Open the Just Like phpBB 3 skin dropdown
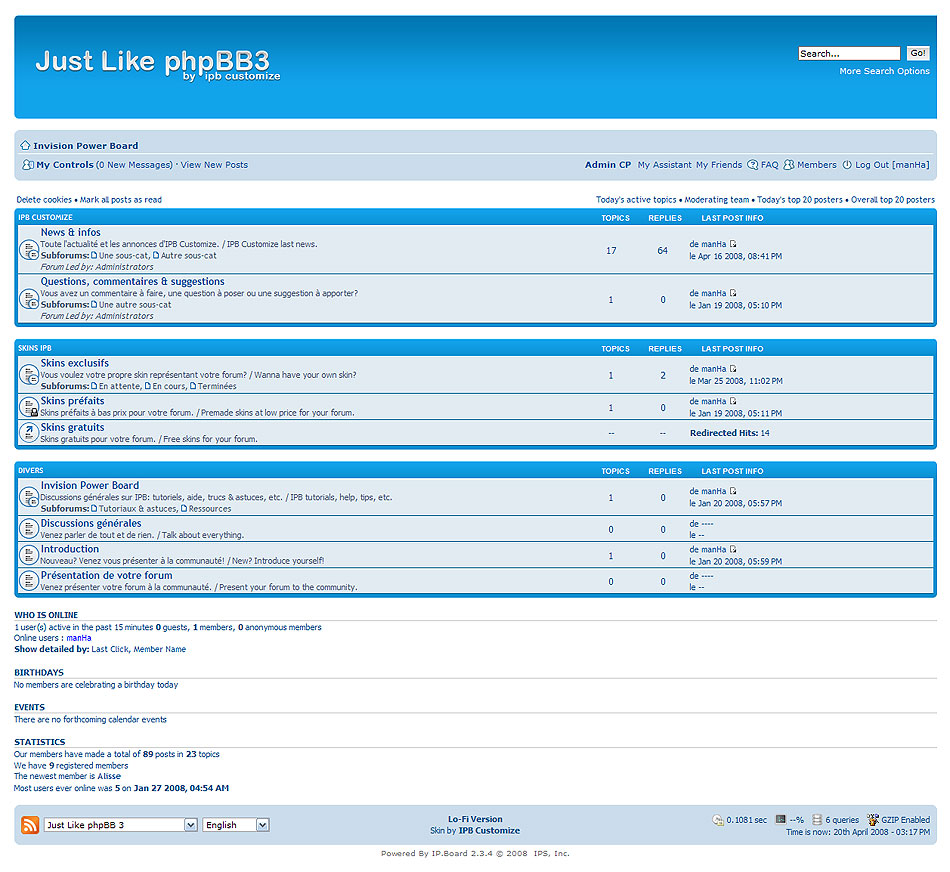 coord(121,825)
